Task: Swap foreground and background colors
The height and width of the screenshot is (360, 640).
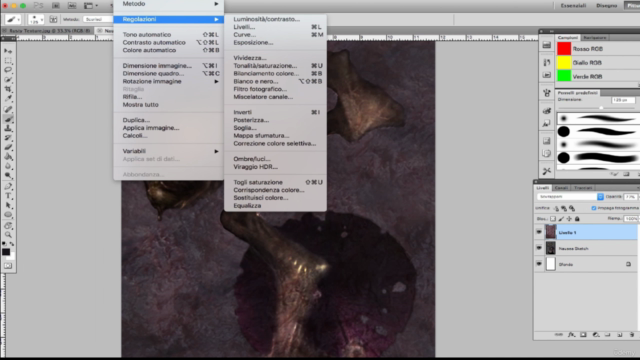Action: [x=12, y=244]
